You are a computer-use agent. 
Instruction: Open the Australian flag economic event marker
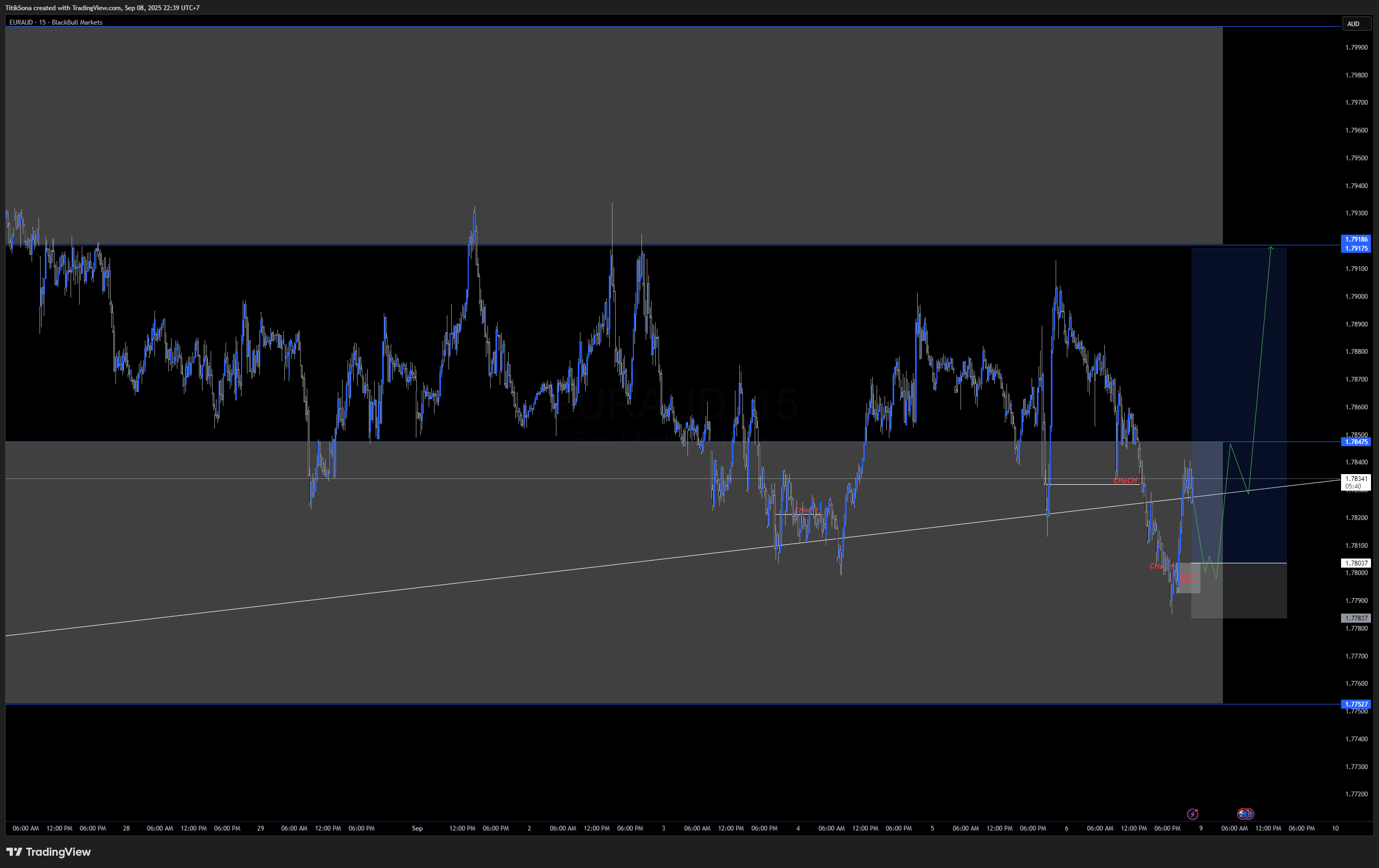point(1242,813)
